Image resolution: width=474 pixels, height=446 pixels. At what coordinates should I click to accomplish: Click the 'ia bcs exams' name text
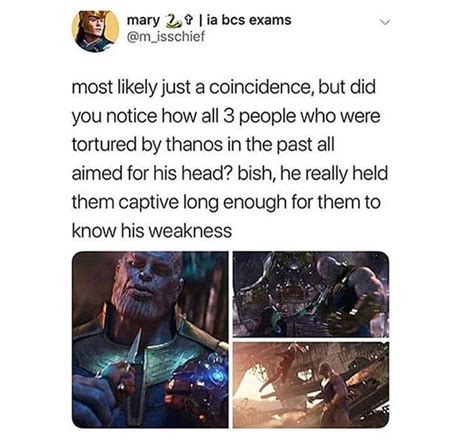tap(249, 20)
